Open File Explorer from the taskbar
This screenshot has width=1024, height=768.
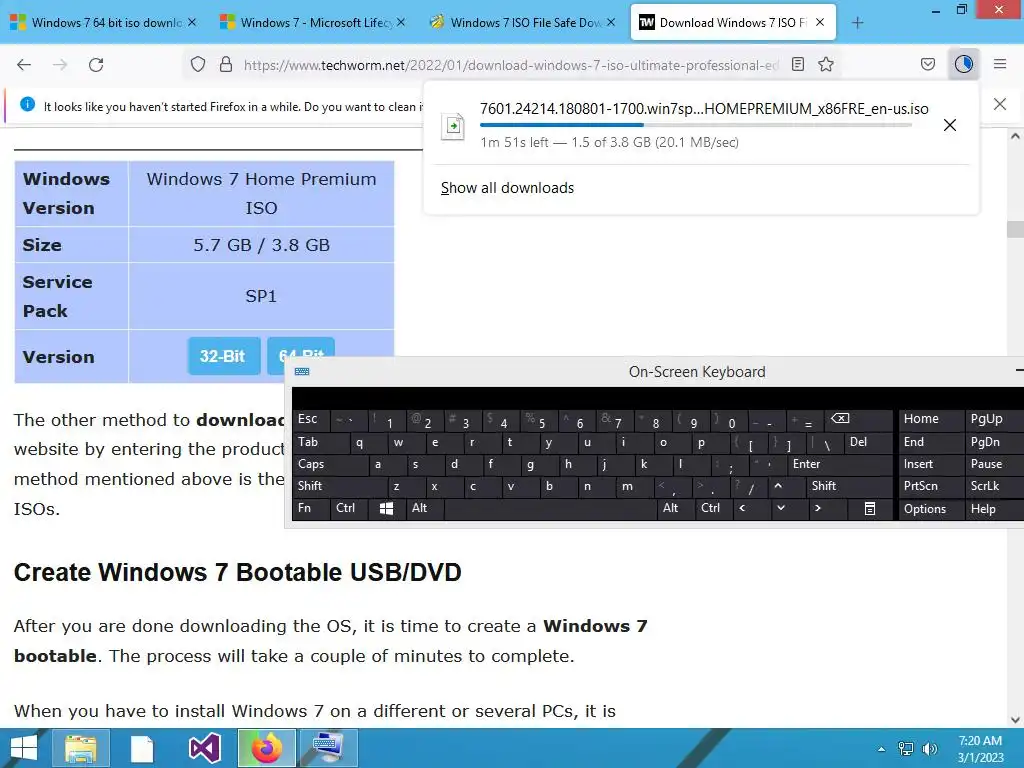pos(80,748)
